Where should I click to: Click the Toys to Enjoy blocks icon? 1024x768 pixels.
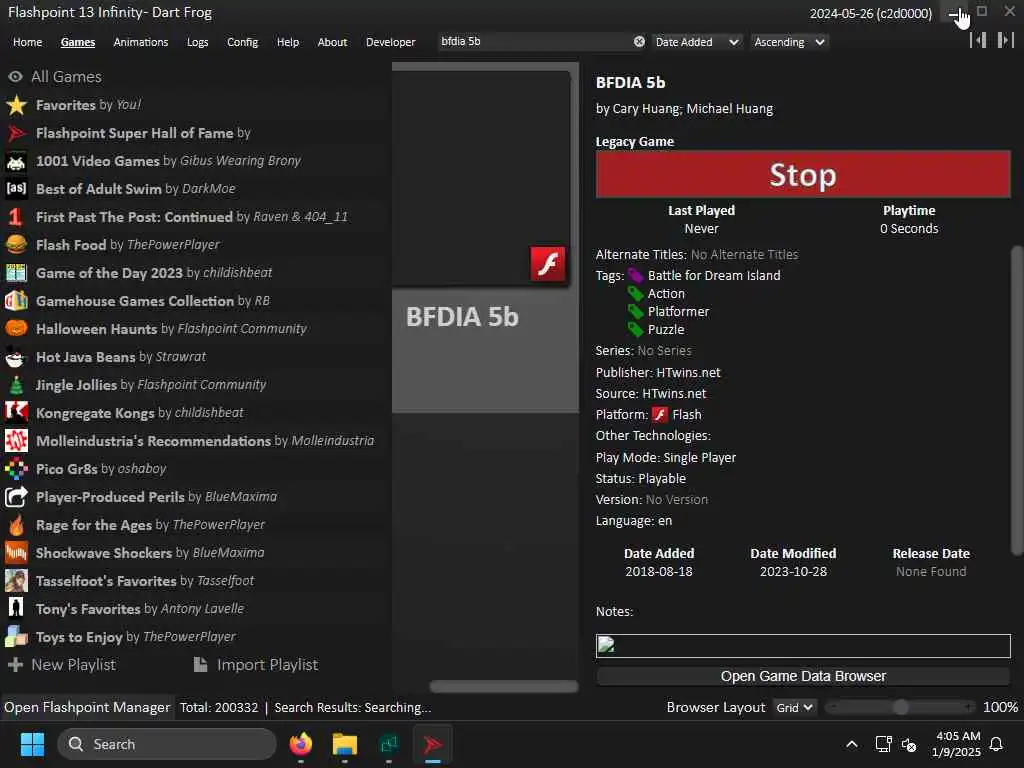pyautogui.click(x=16, y=637)
